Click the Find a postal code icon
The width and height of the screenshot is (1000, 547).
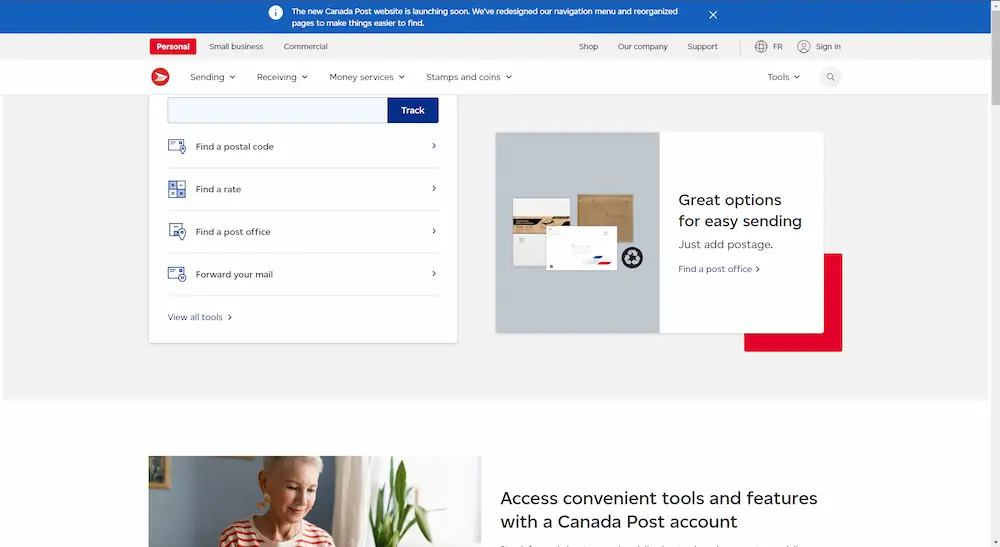pos(177,146)
